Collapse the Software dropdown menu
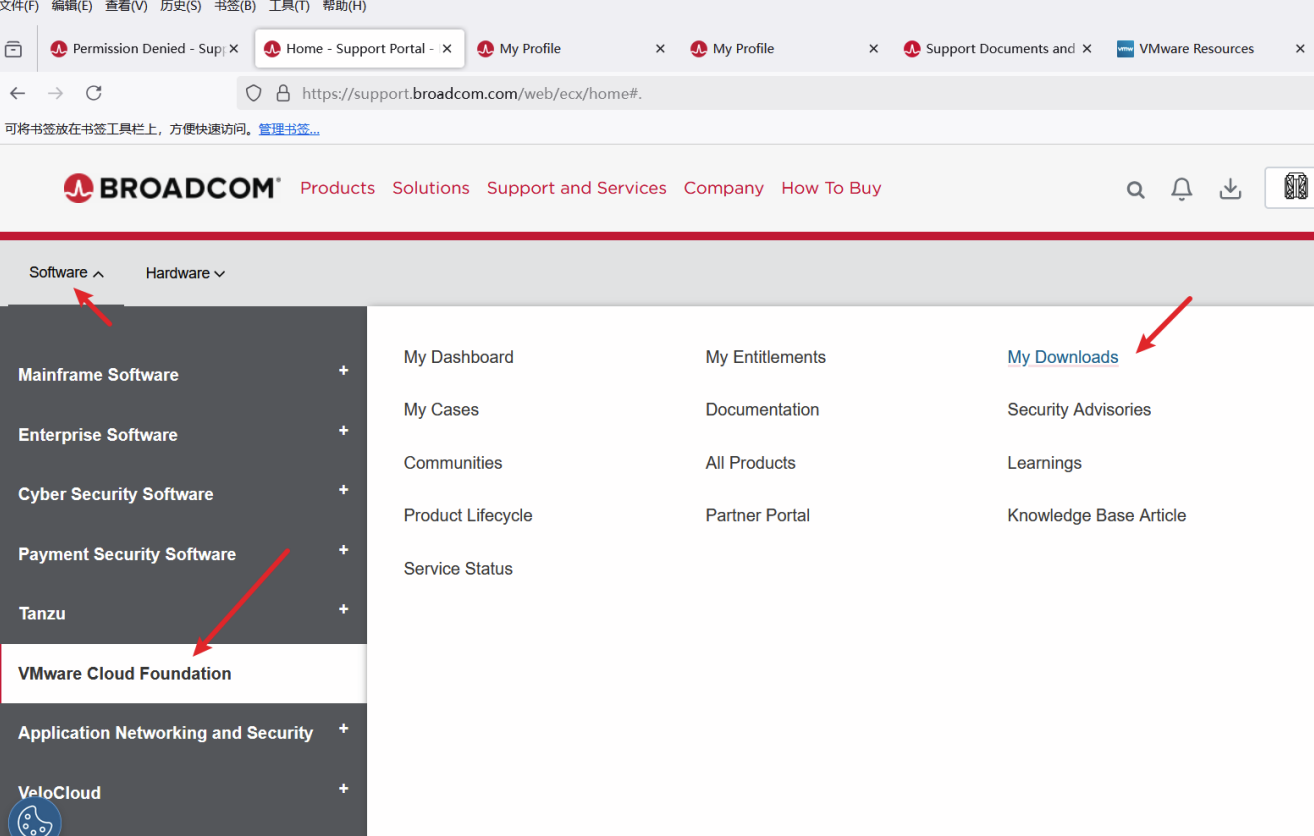This screenshot has height=836, width=1314. click(x=66, y=273)
